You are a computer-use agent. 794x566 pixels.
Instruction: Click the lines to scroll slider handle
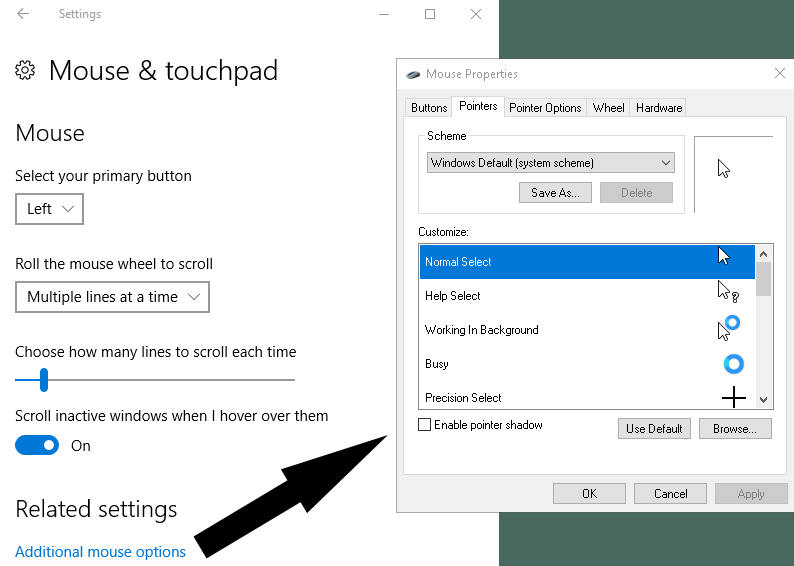(x=44, y=380)
